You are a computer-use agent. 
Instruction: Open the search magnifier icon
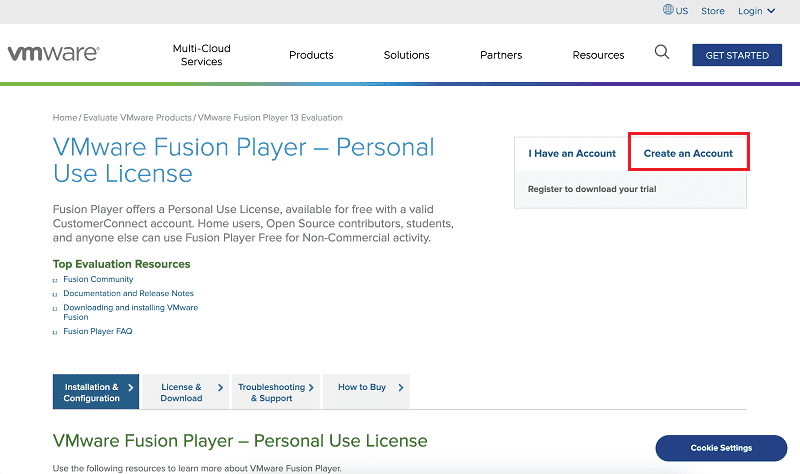point(662,52)
